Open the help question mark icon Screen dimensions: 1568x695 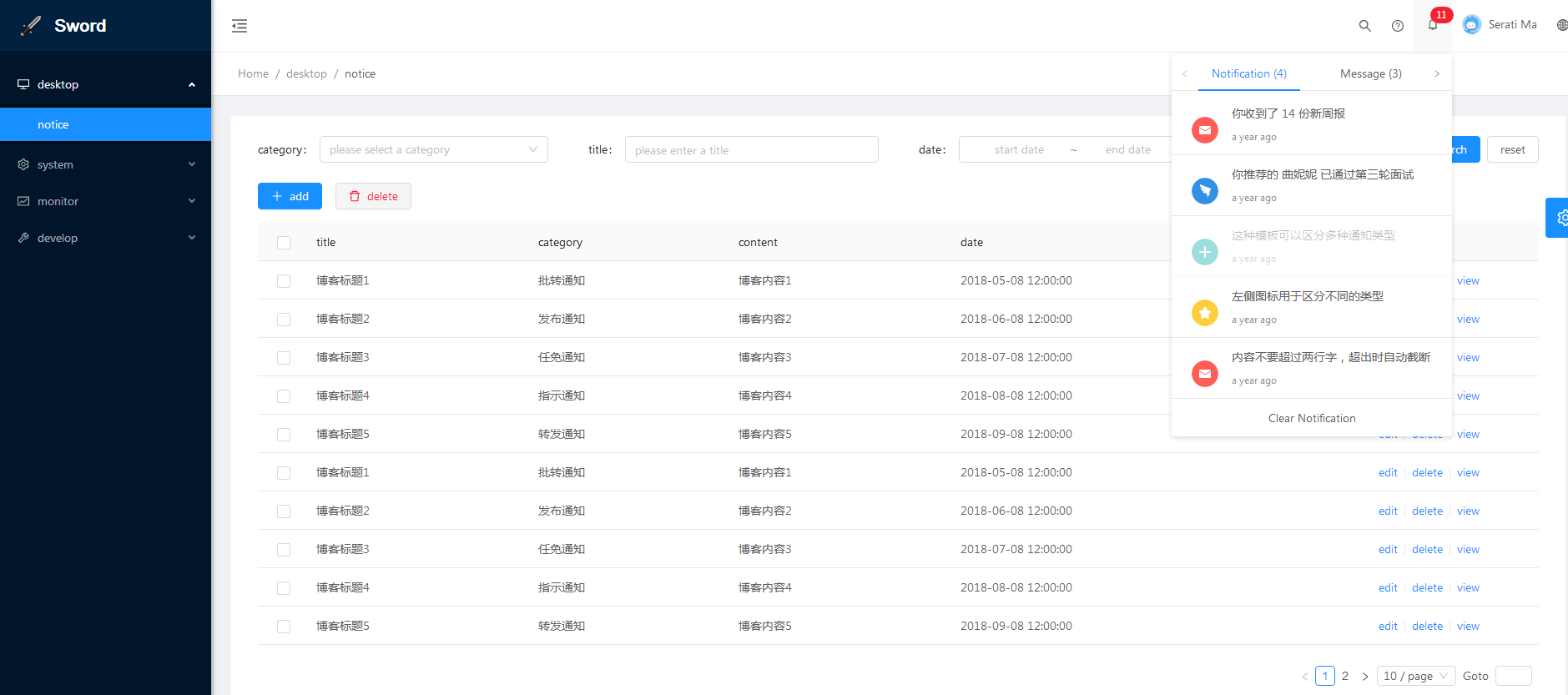tap(1398, 26)
